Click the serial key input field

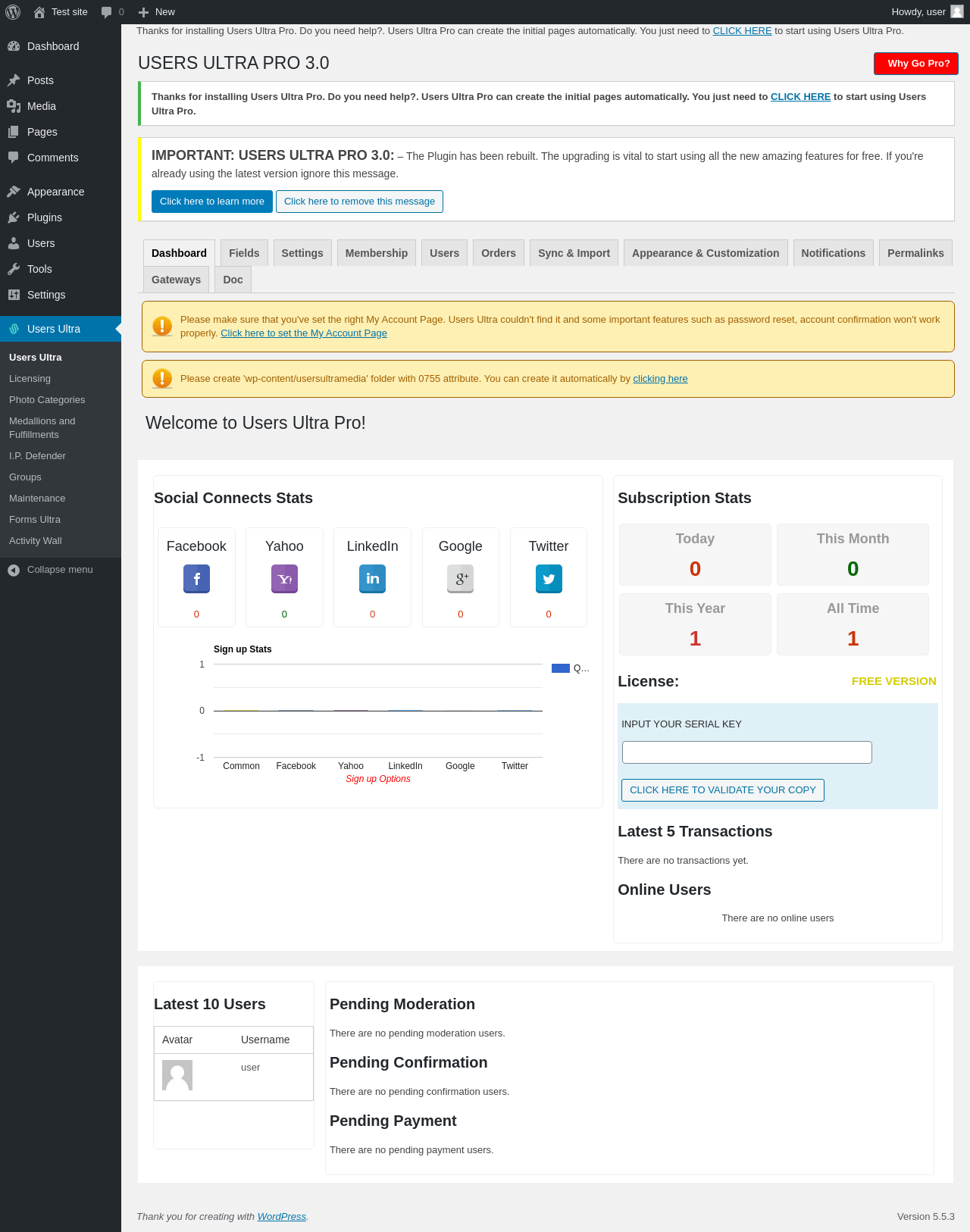[x=747, y=752]
